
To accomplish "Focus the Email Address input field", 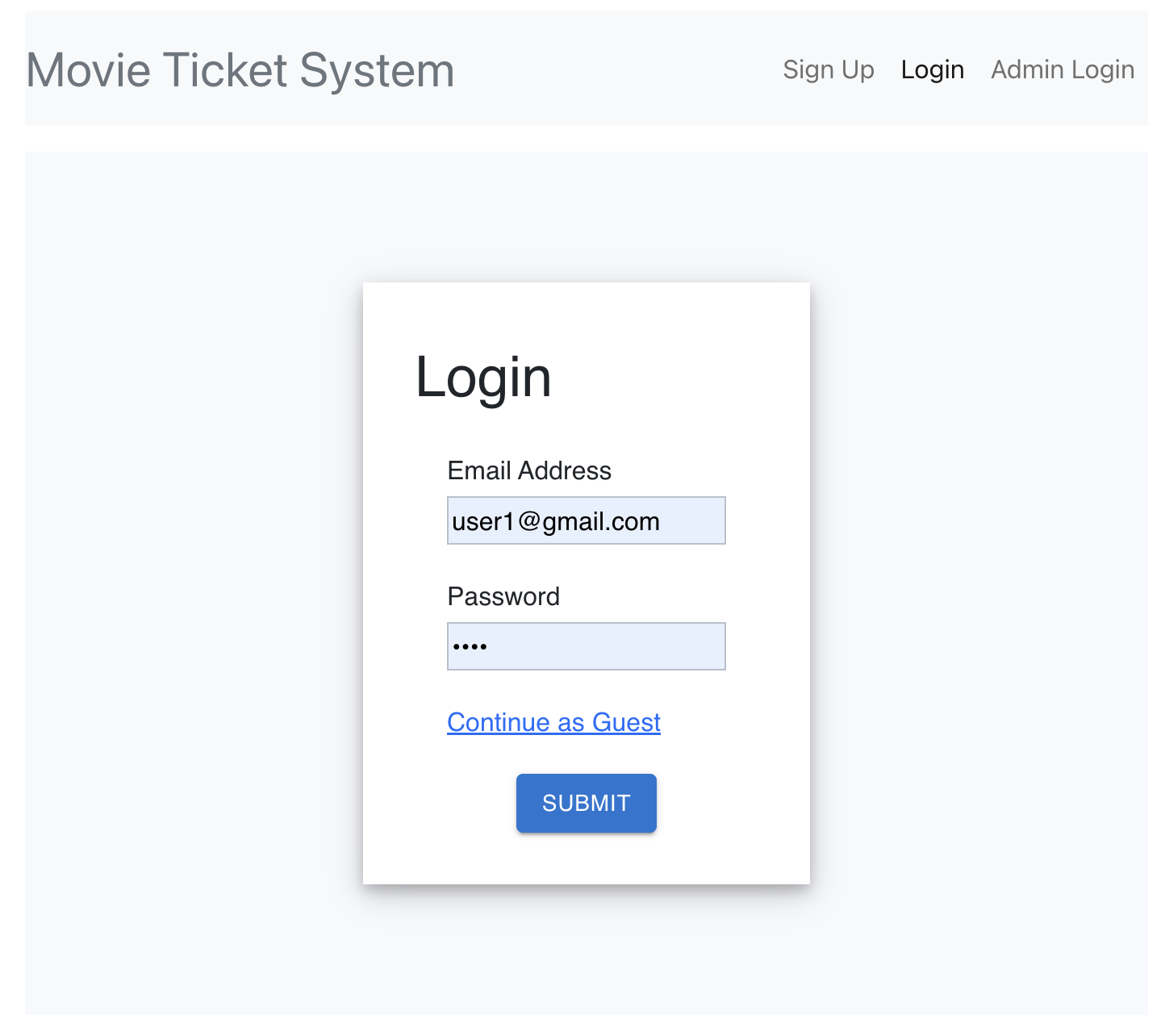I will (x=587, y=520).
